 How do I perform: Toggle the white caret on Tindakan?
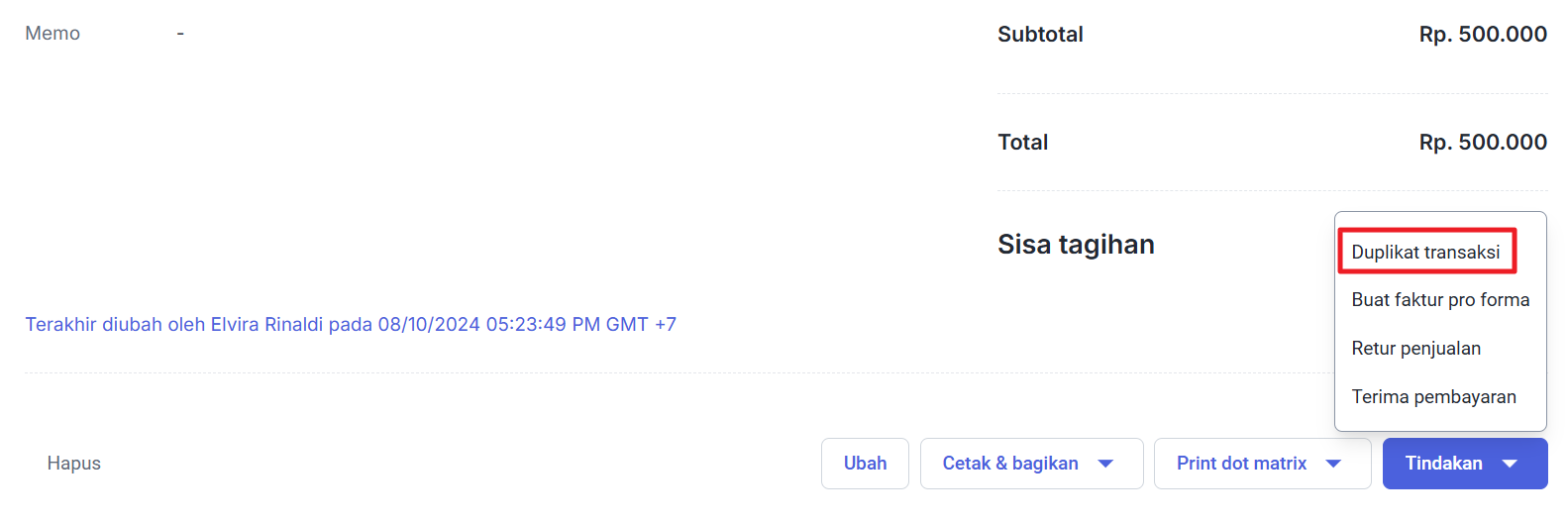[1510, 464]
